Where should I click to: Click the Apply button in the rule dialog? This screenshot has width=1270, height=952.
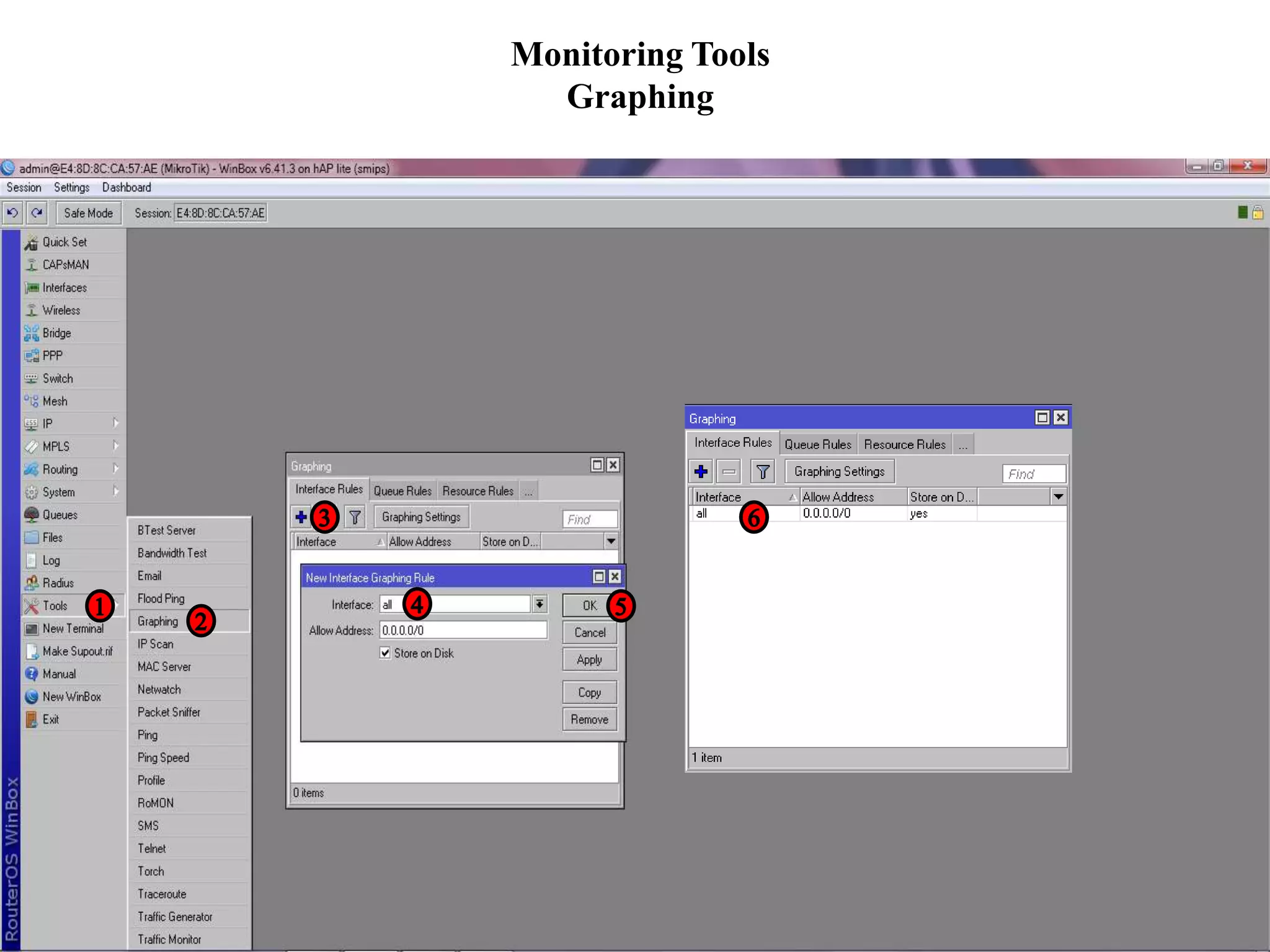(589, 660)
